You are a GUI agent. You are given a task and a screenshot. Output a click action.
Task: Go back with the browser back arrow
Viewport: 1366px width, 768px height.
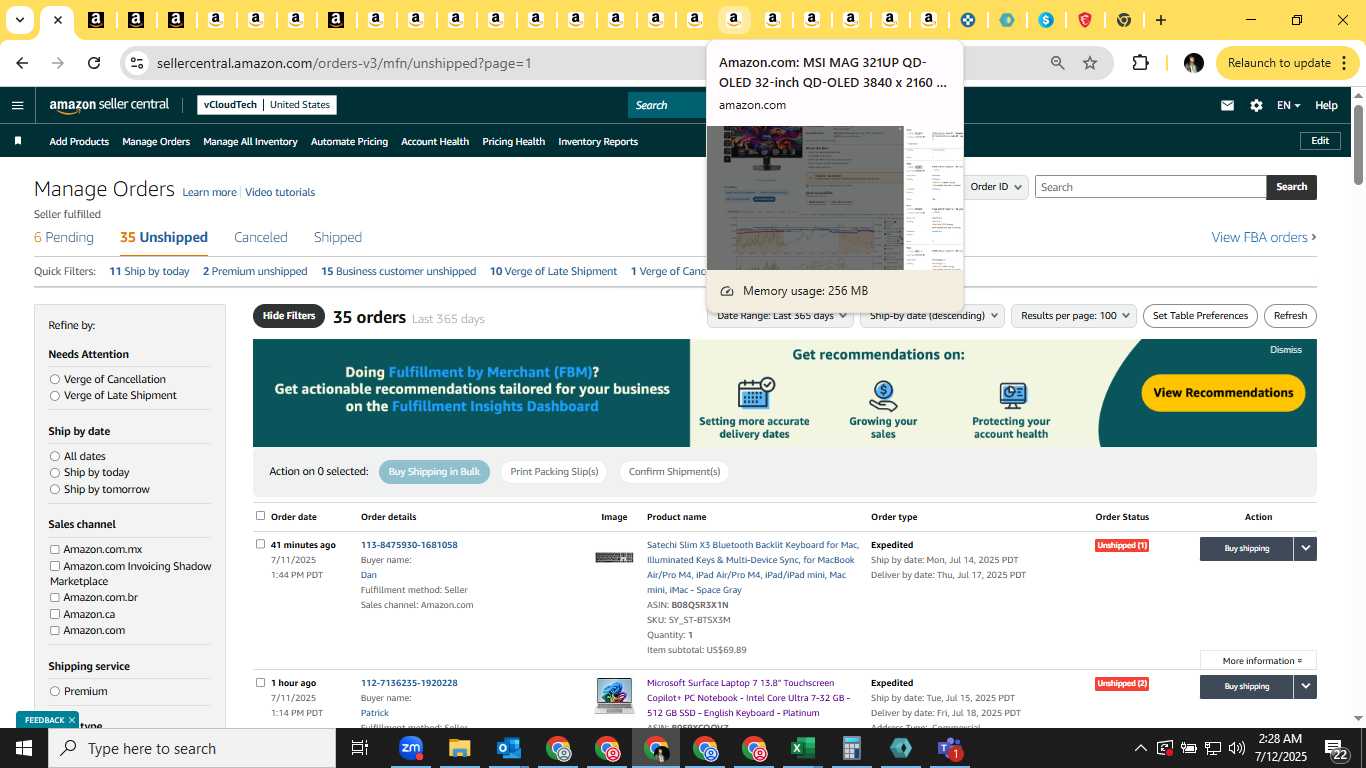[22, 63]
